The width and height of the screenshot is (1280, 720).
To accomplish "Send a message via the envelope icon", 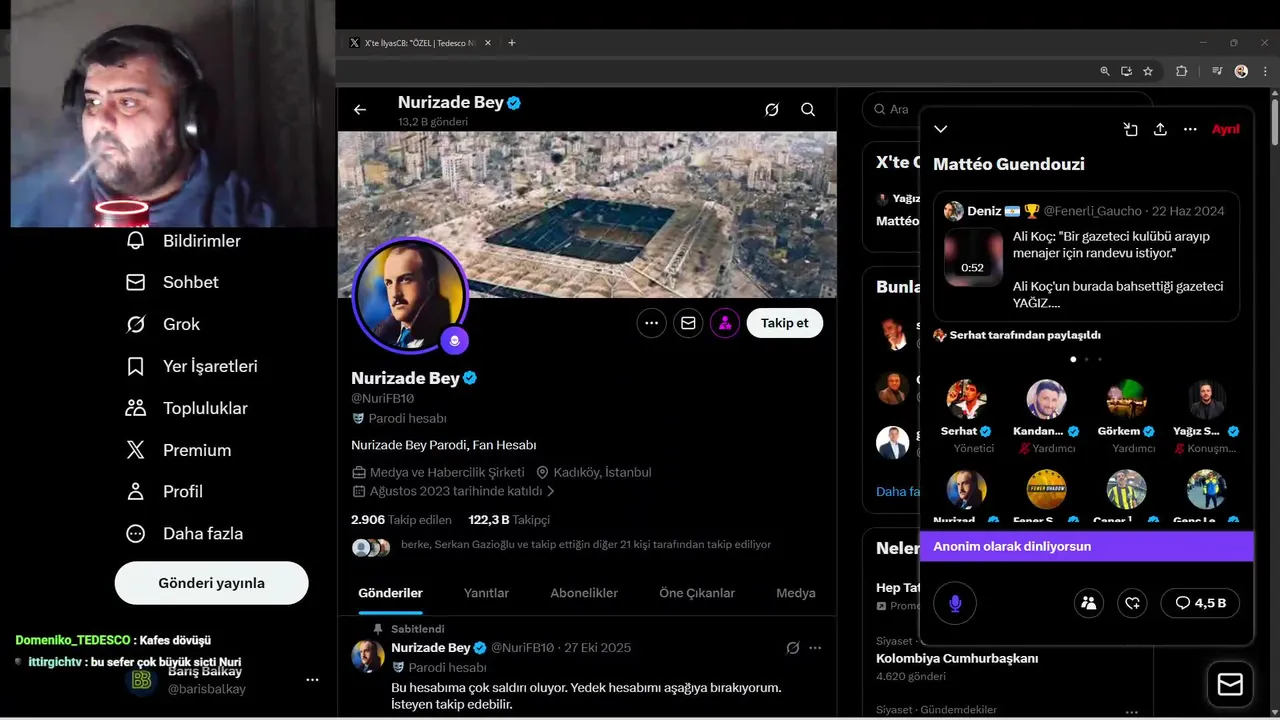I will click(x=688, y=323).
